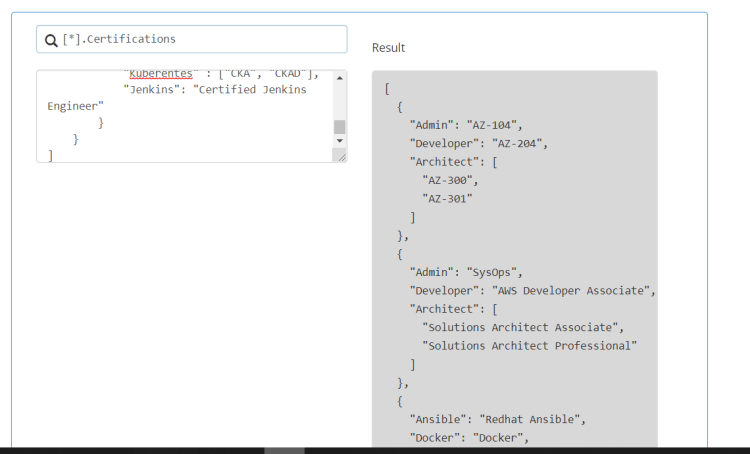750x454 pixels.
Task: Click the "Developer": "AZ-204" result line
Action: click(478, 144)
